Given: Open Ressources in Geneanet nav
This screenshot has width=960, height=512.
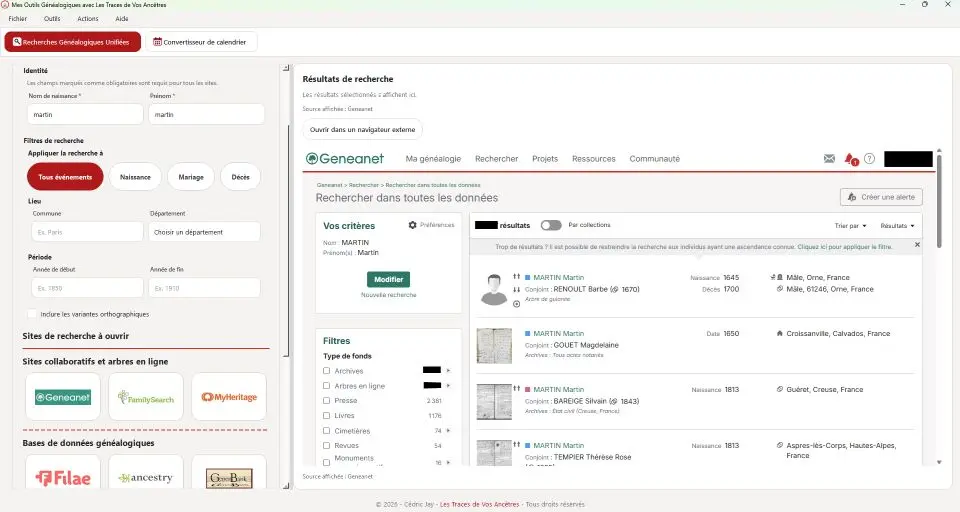Looking at the screenshot, I should [593, 159].
